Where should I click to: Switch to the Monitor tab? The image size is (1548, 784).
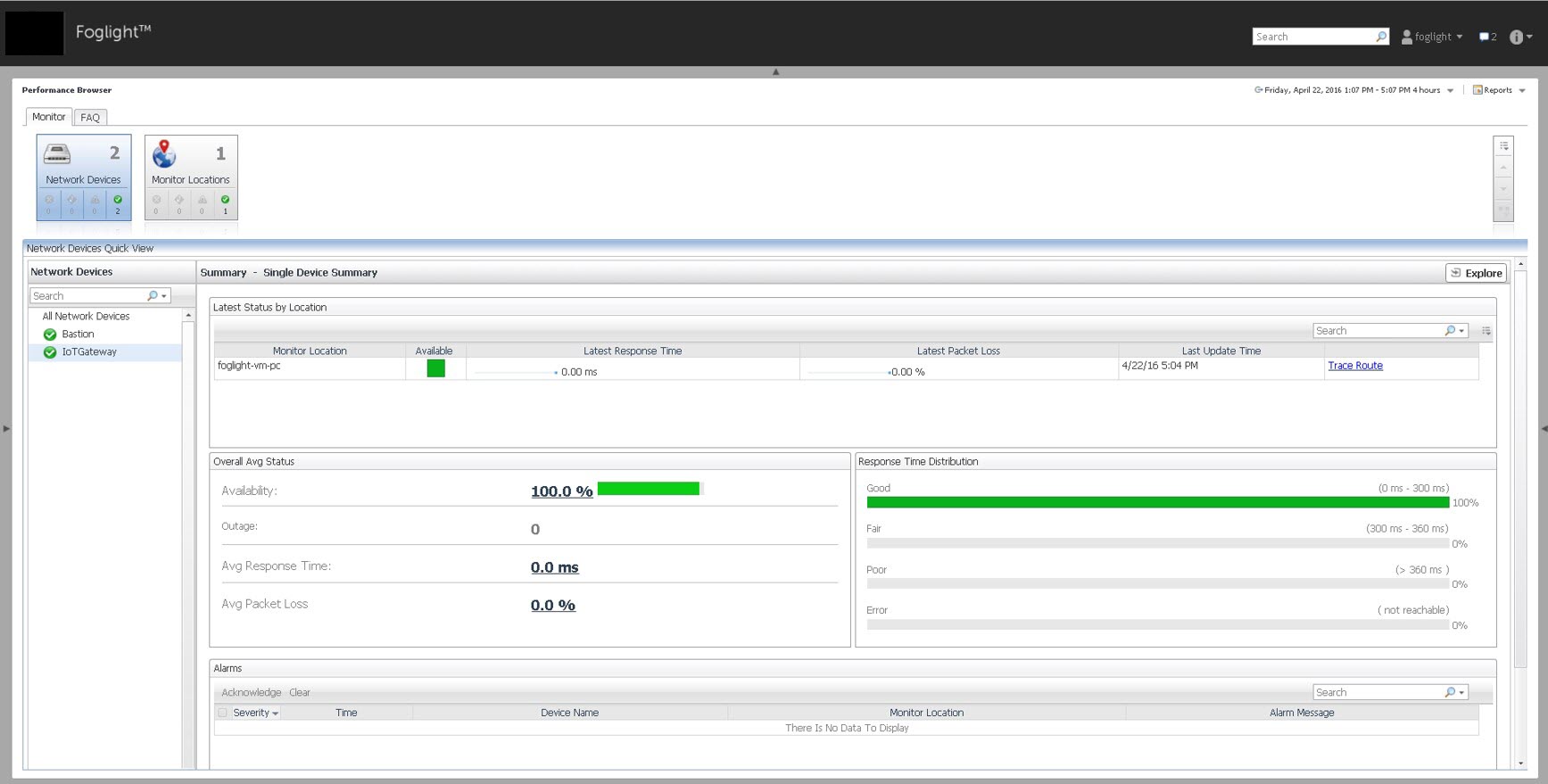[x=48, y=117]
